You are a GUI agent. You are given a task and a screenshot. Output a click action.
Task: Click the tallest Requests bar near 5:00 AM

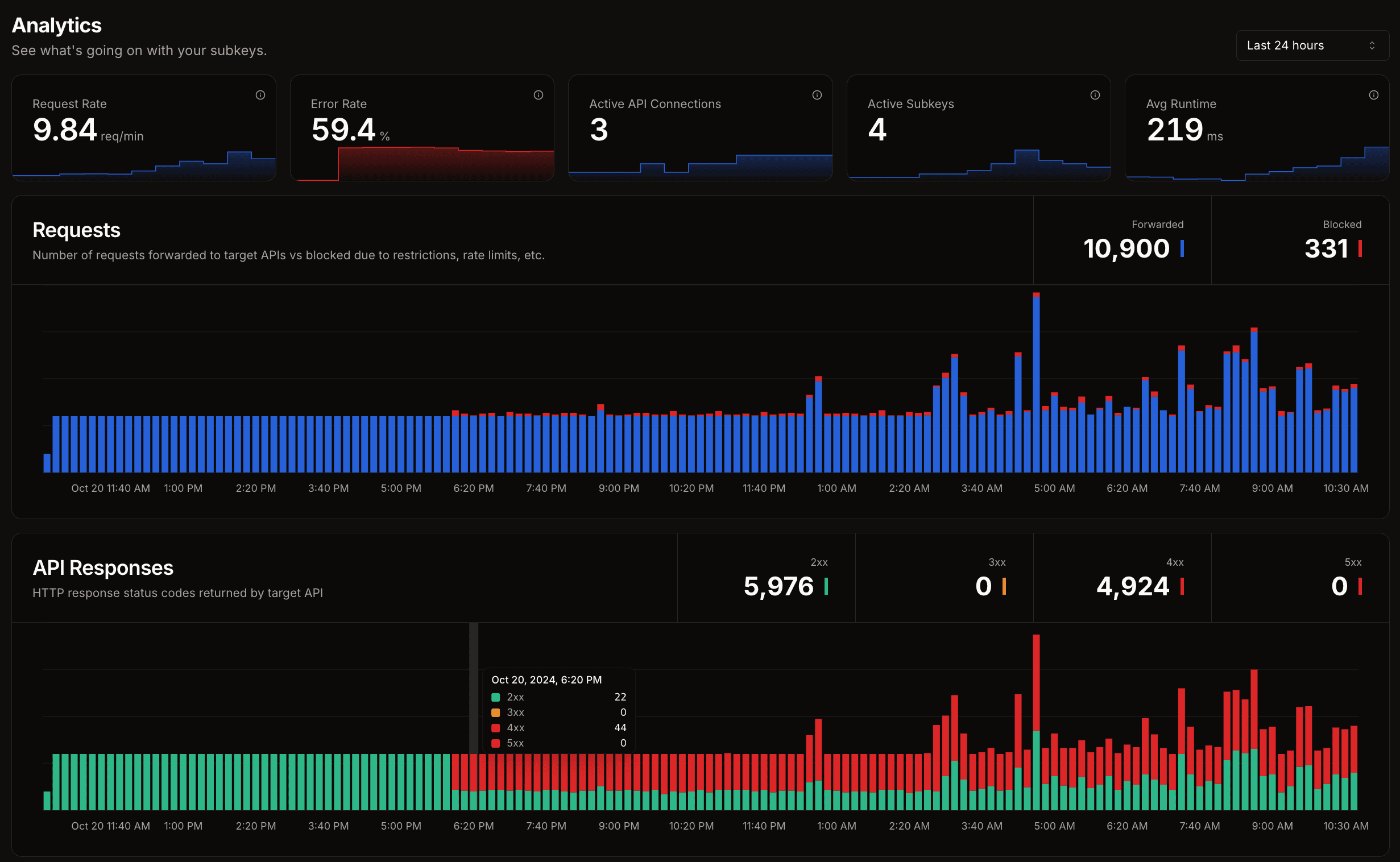(x=1036, y=383)
